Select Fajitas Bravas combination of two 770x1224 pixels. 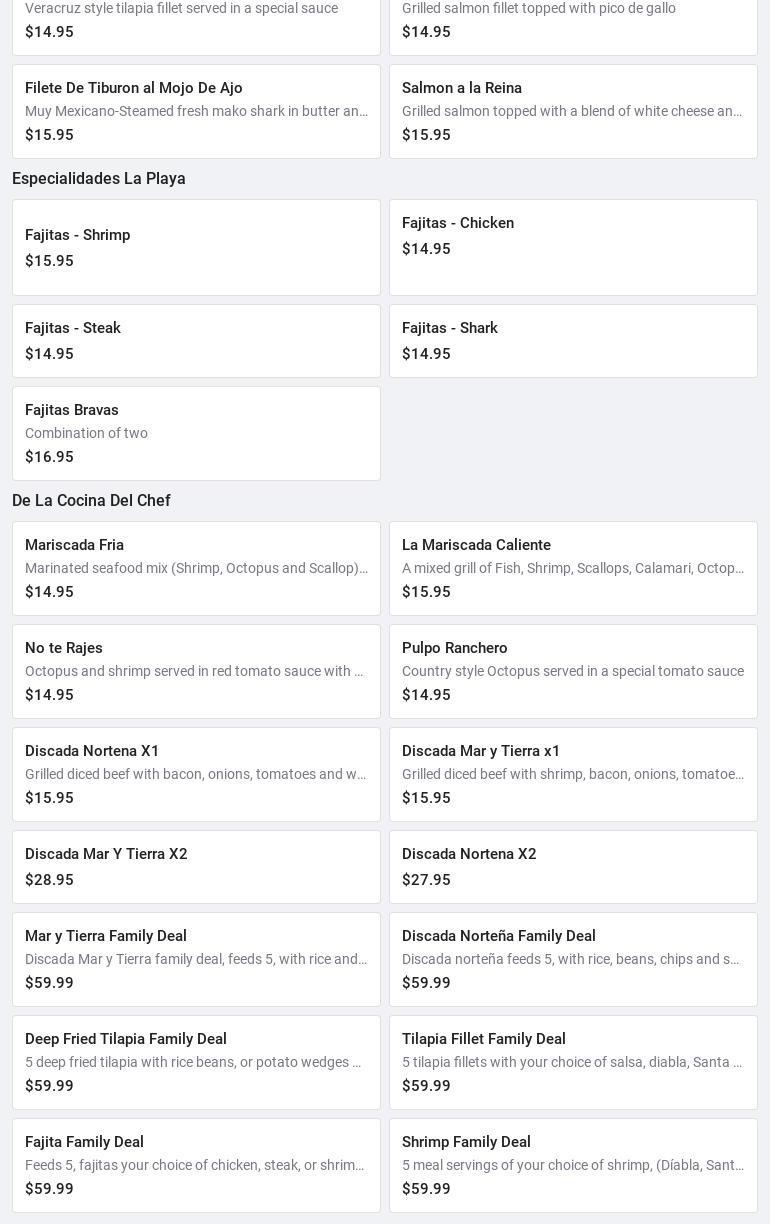(196, 433)
